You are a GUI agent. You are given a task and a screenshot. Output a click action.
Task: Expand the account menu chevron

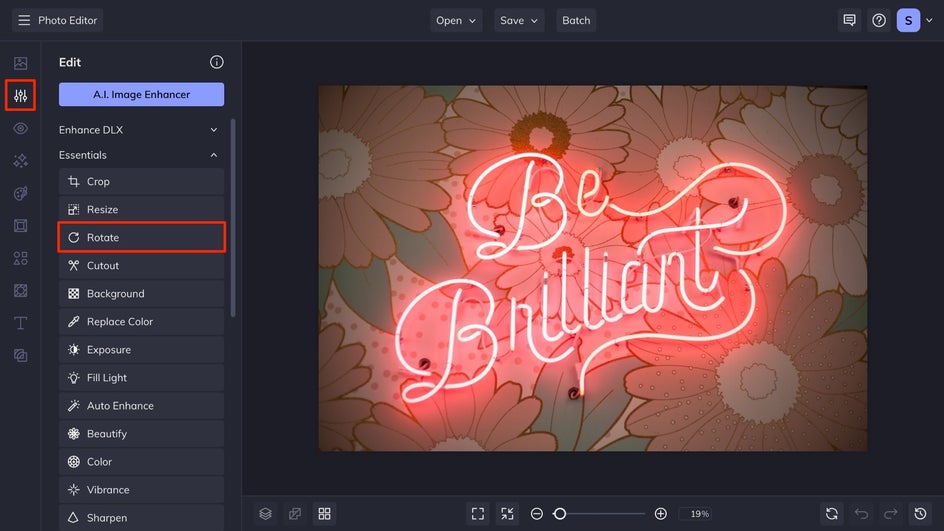pyautogui.click(x=929, y=20)
